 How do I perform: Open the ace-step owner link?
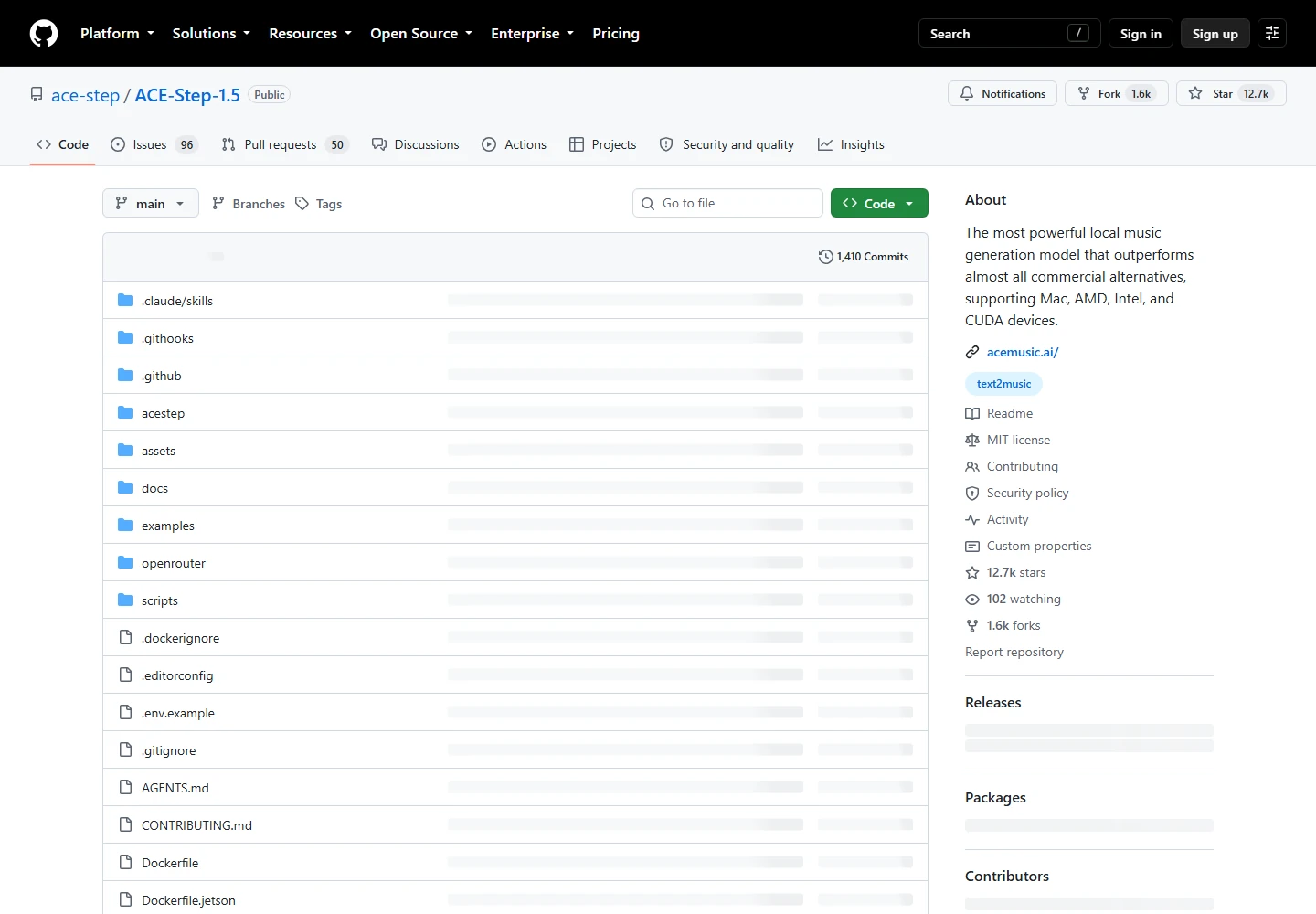click(85, 95)
